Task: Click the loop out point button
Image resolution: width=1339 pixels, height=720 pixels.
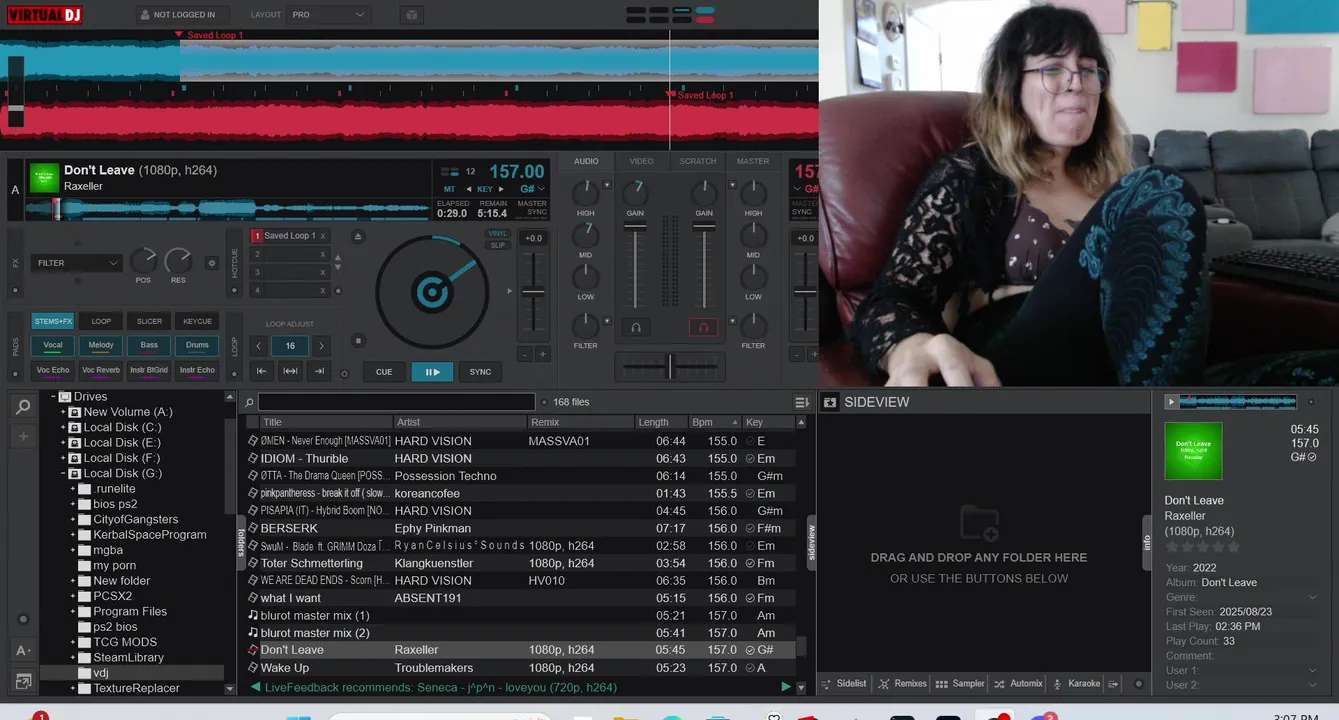Action: [320, 371]
